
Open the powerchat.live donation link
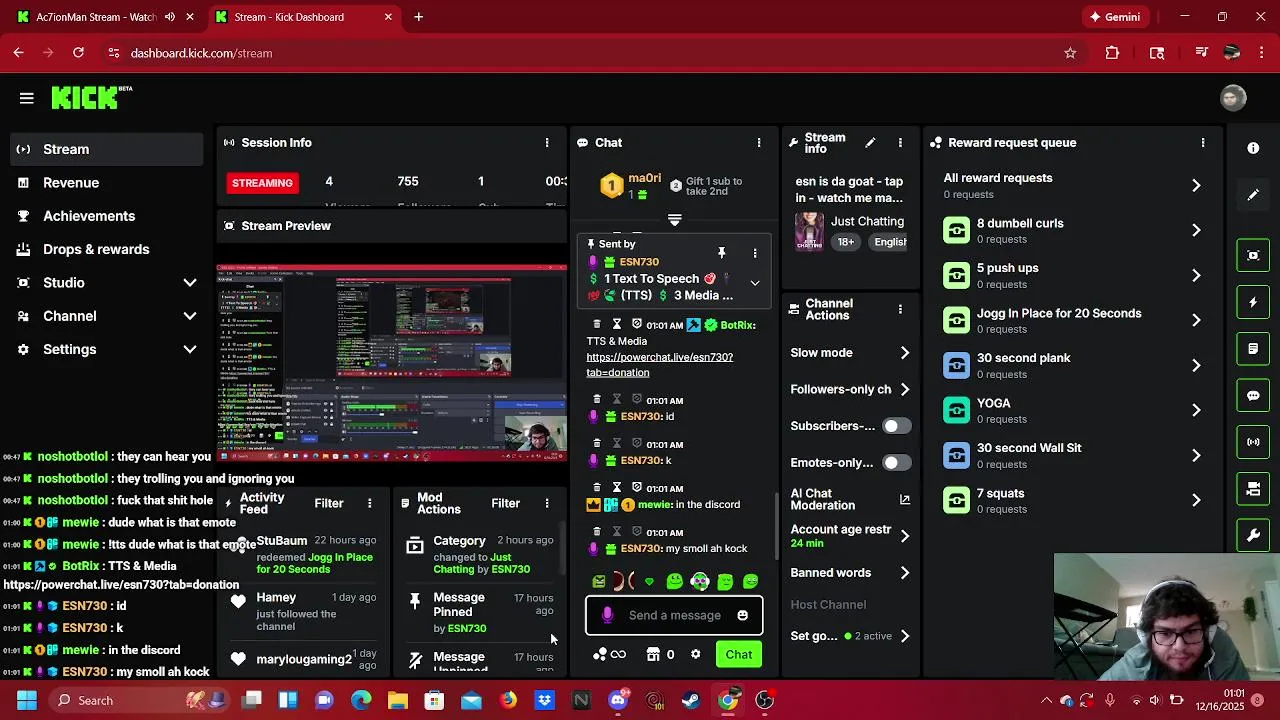(x=659, y=365)
